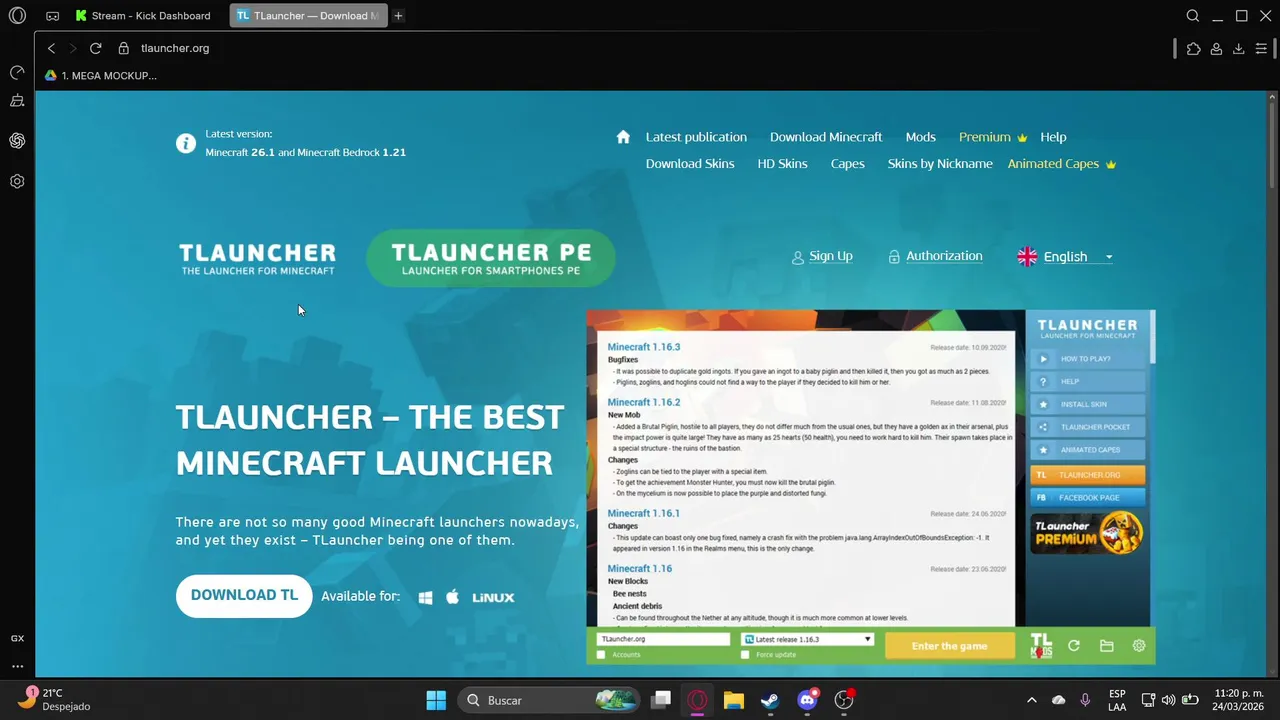The height and width of the screenshot is (720, 1280).
Task: Open File Explorer from the taskbar
Action: 734,700
